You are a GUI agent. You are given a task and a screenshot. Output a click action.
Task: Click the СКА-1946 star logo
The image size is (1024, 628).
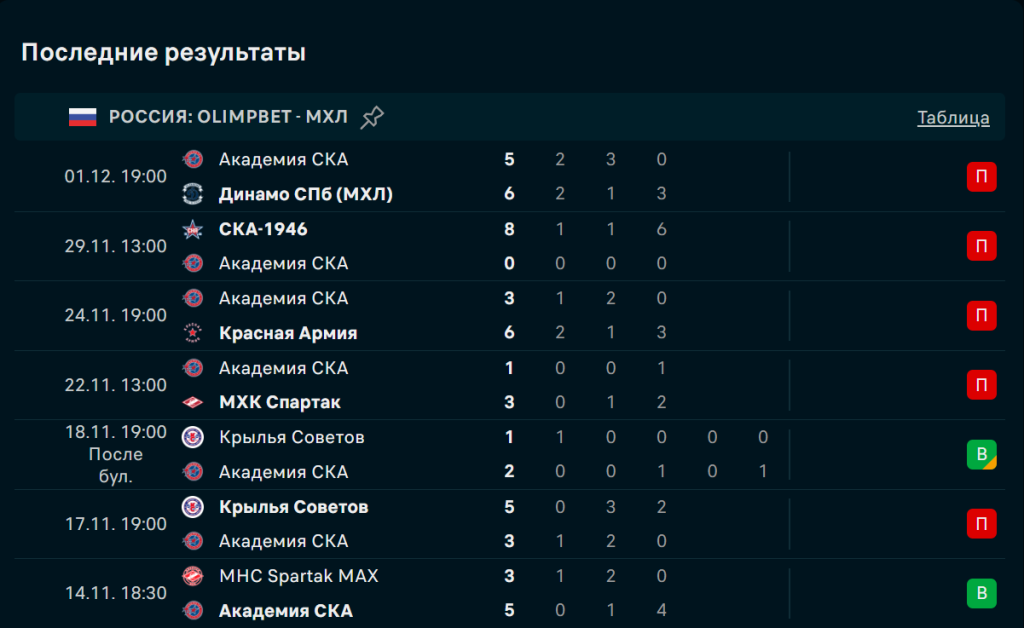[x=193, y=229]
